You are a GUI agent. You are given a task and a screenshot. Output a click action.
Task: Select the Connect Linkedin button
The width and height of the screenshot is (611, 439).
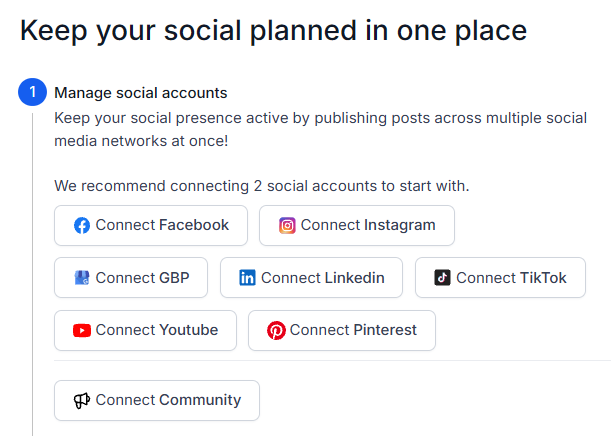pyautogui.click(x=311, y=278)
